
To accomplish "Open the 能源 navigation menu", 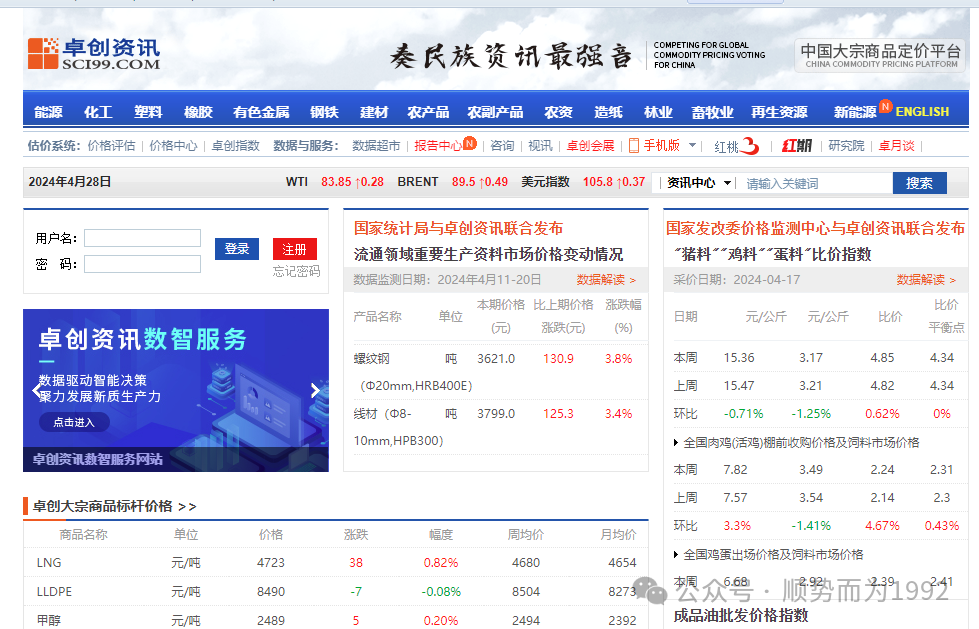I will pyautogui.click(x=48, y=112).
